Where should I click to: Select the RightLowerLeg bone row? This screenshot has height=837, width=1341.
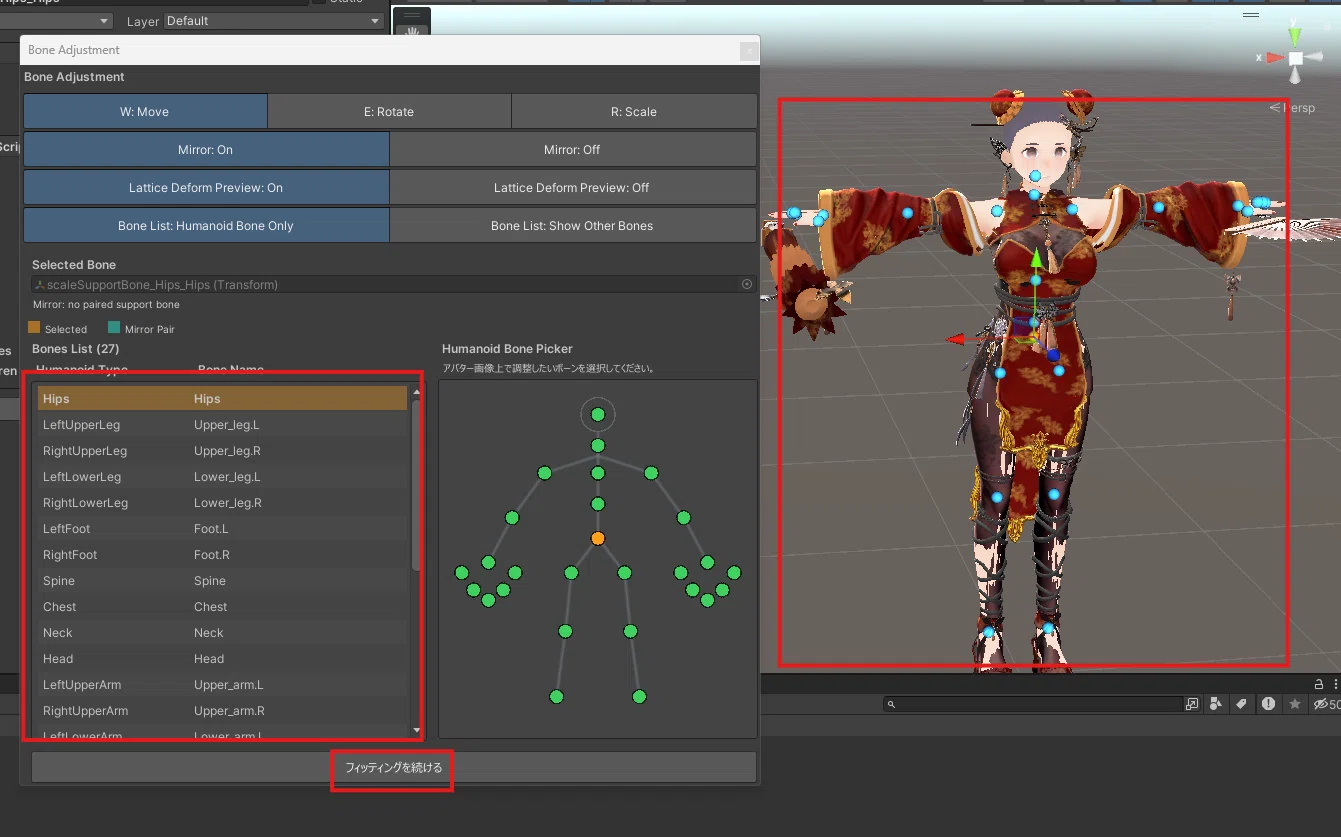pos(223,503)
